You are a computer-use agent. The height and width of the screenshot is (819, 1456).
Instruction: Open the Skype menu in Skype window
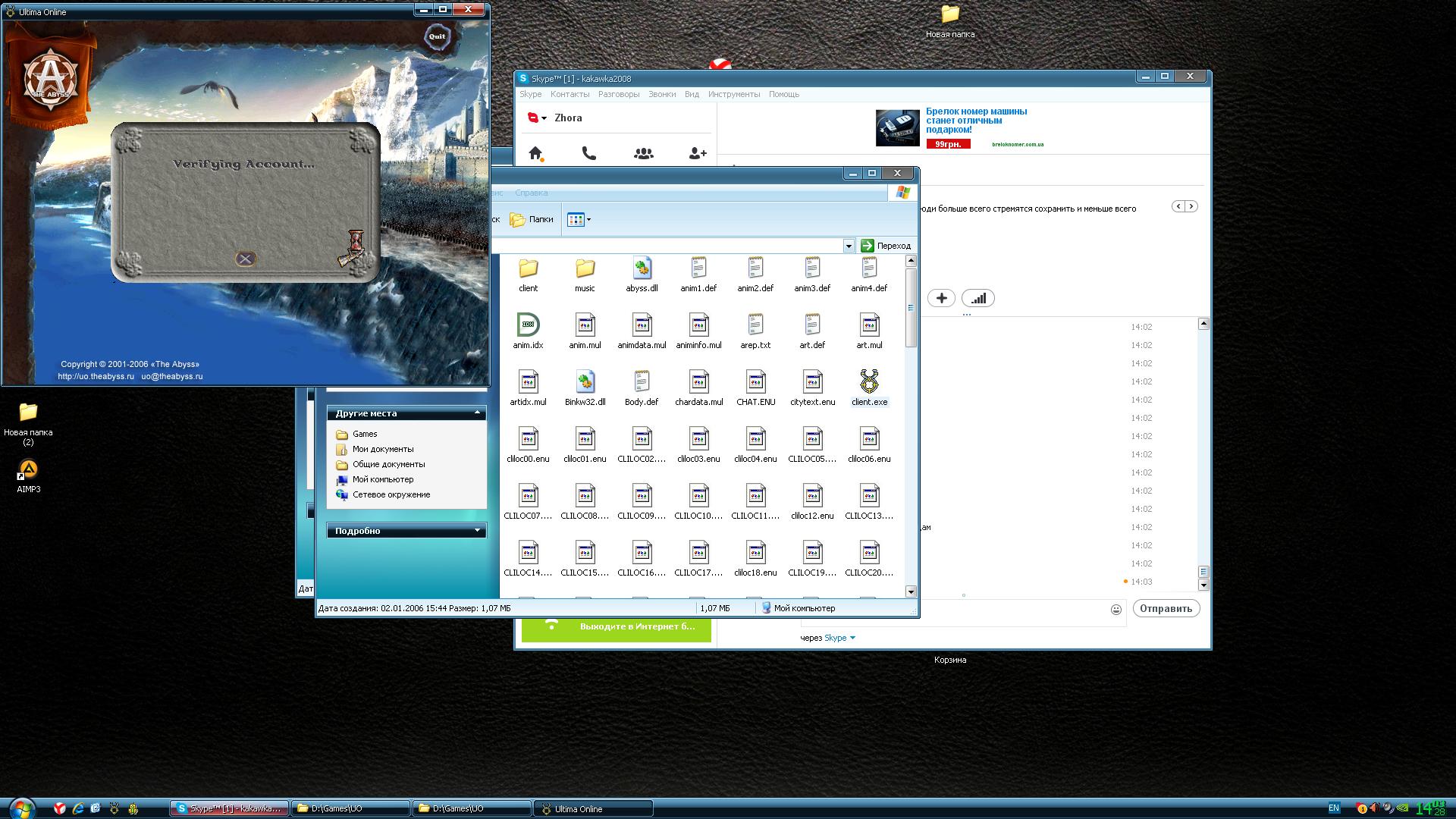pyautogui.click(x=530, y=94)
